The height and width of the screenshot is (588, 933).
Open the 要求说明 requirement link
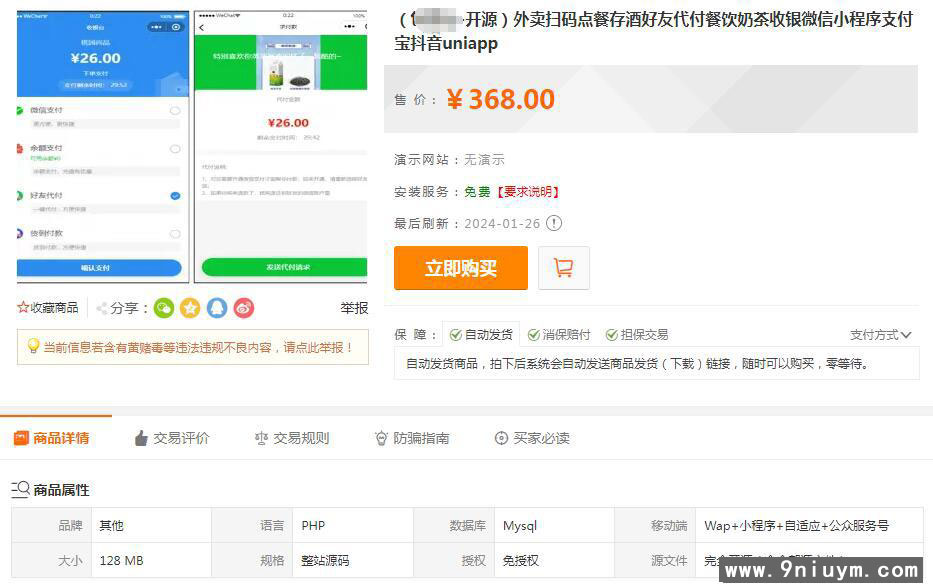pyautogui.click(x=528, y=192)
